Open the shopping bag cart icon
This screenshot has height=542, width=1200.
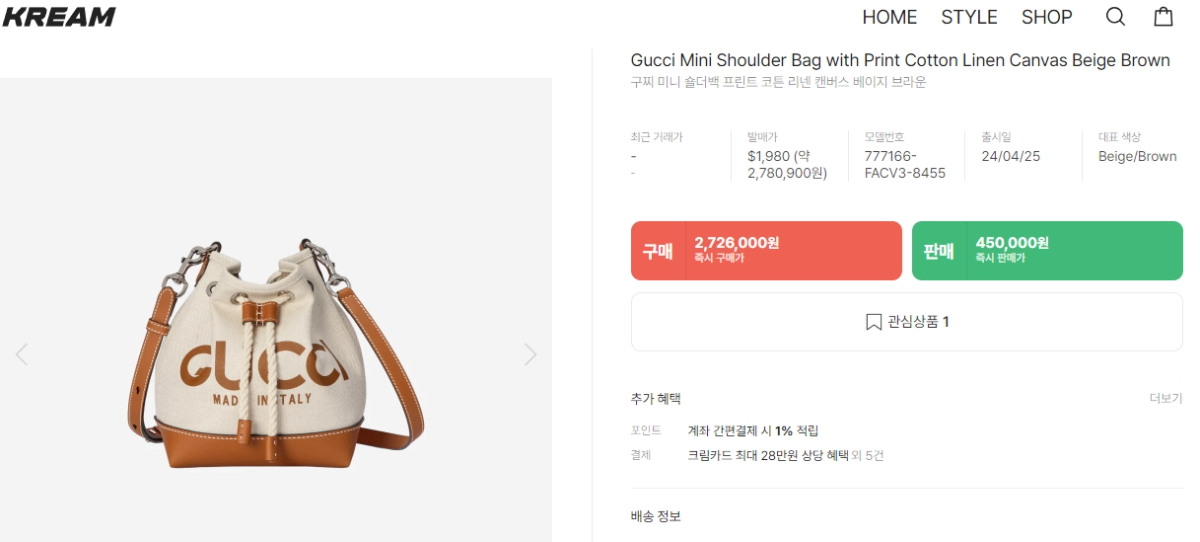[x=1163, y=17]
